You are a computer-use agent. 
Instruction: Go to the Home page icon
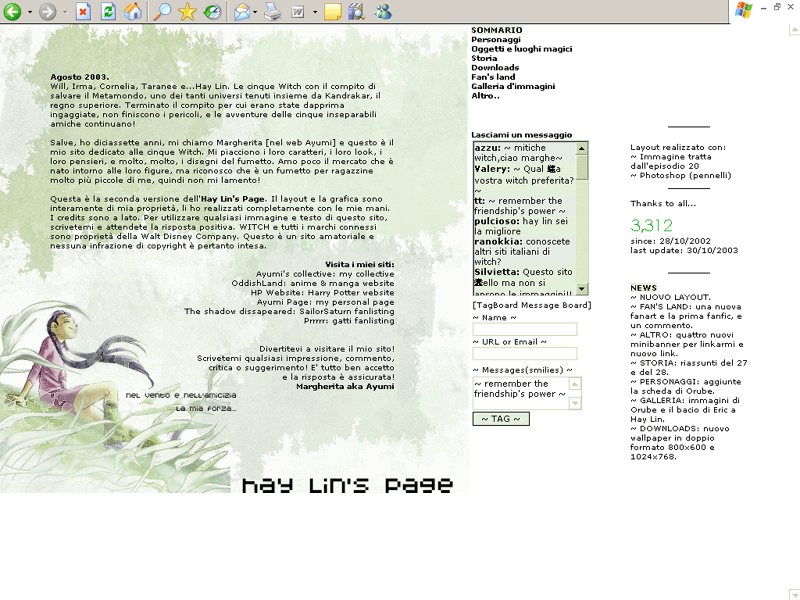point(133,11)
